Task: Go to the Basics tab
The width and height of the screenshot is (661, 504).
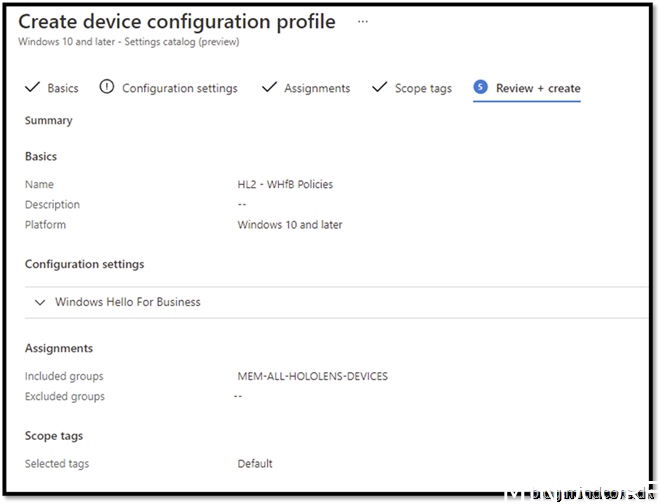Action: [63, 88]
